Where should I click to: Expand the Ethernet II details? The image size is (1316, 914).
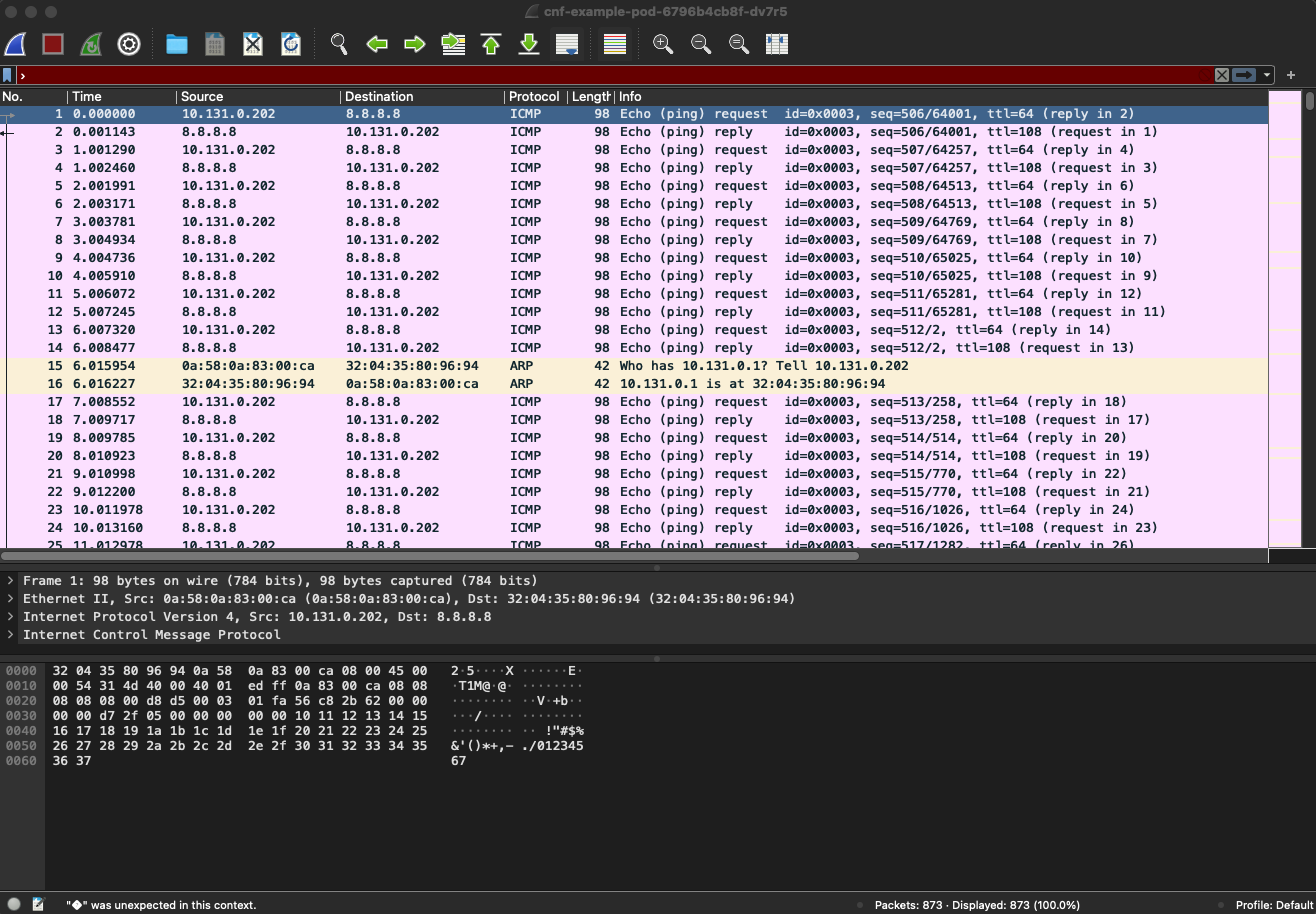(x=11, y=599)
